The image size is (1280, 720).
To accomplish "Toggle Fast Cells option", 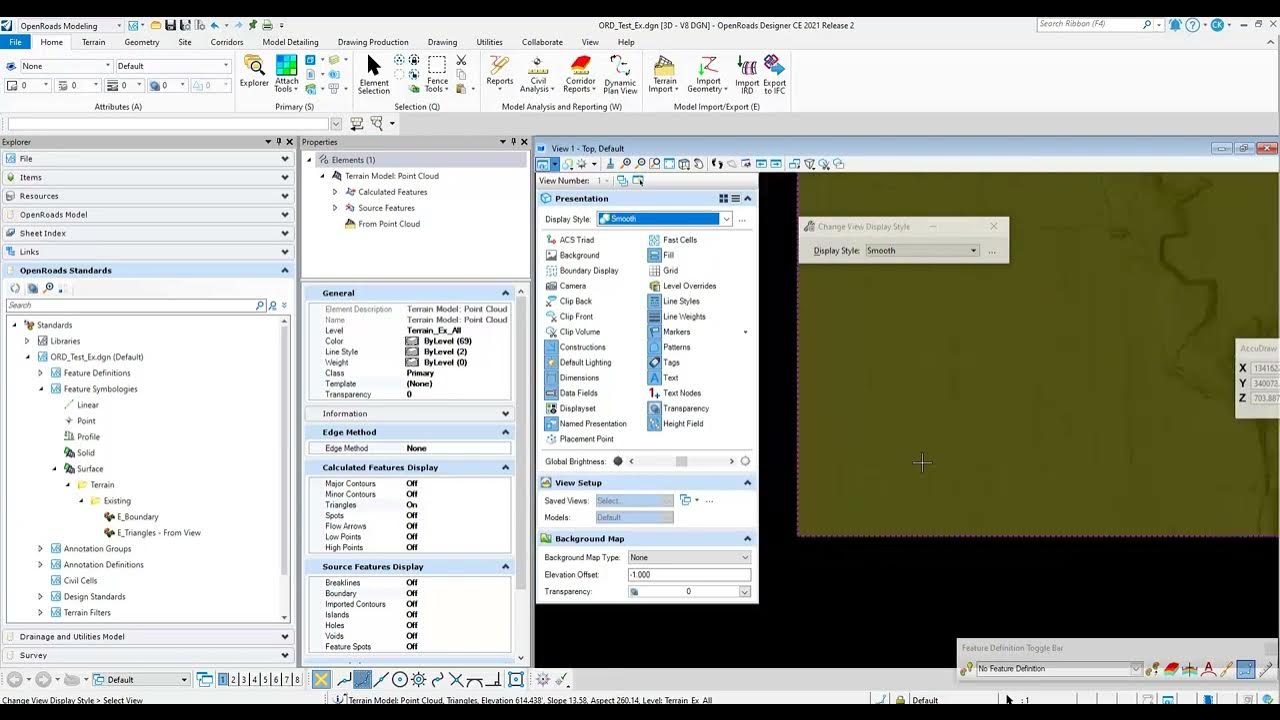I will (673, 240).
